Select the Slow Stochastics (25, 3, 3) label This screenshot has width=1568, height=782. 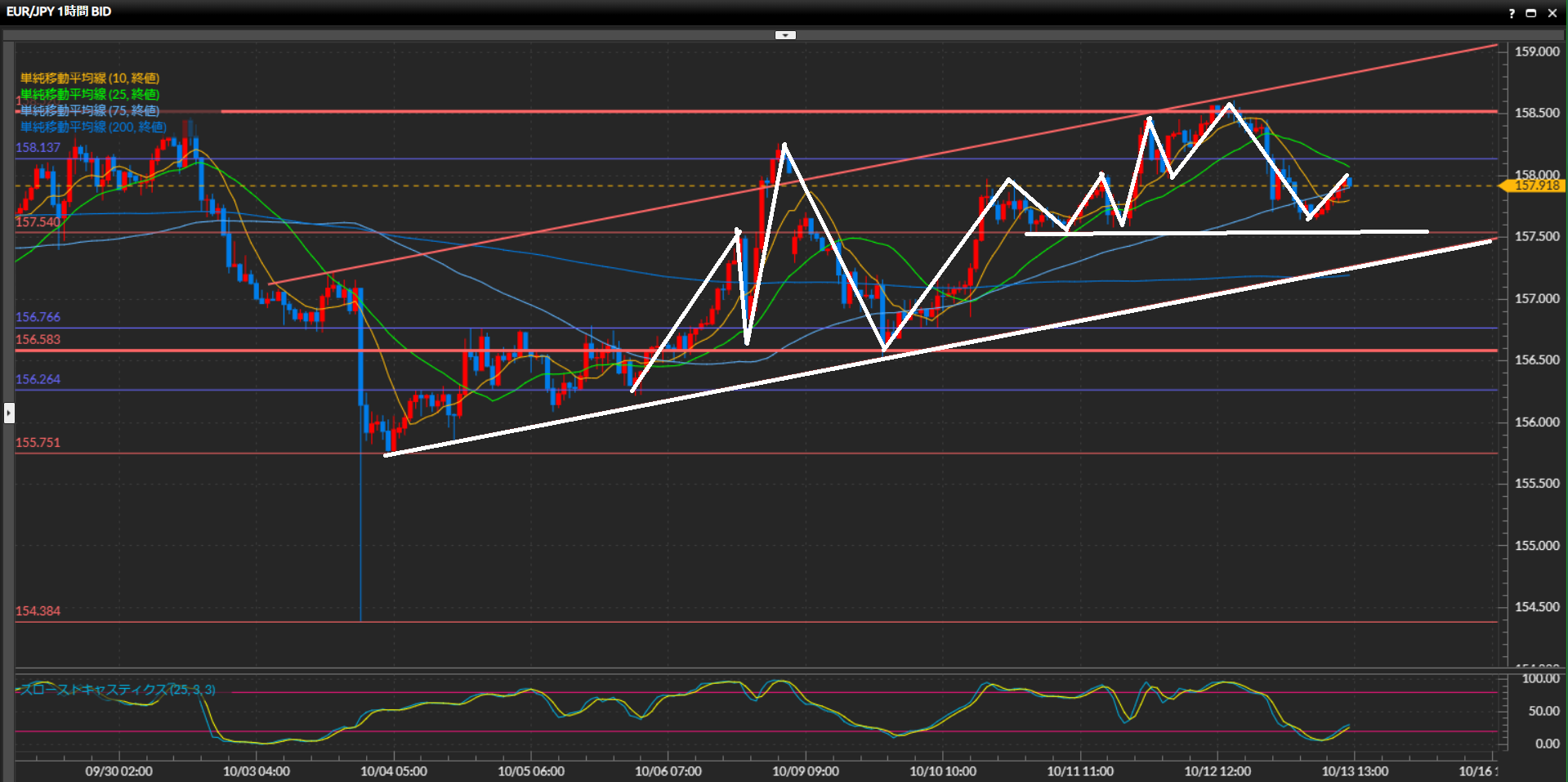(x=117, y=690)
